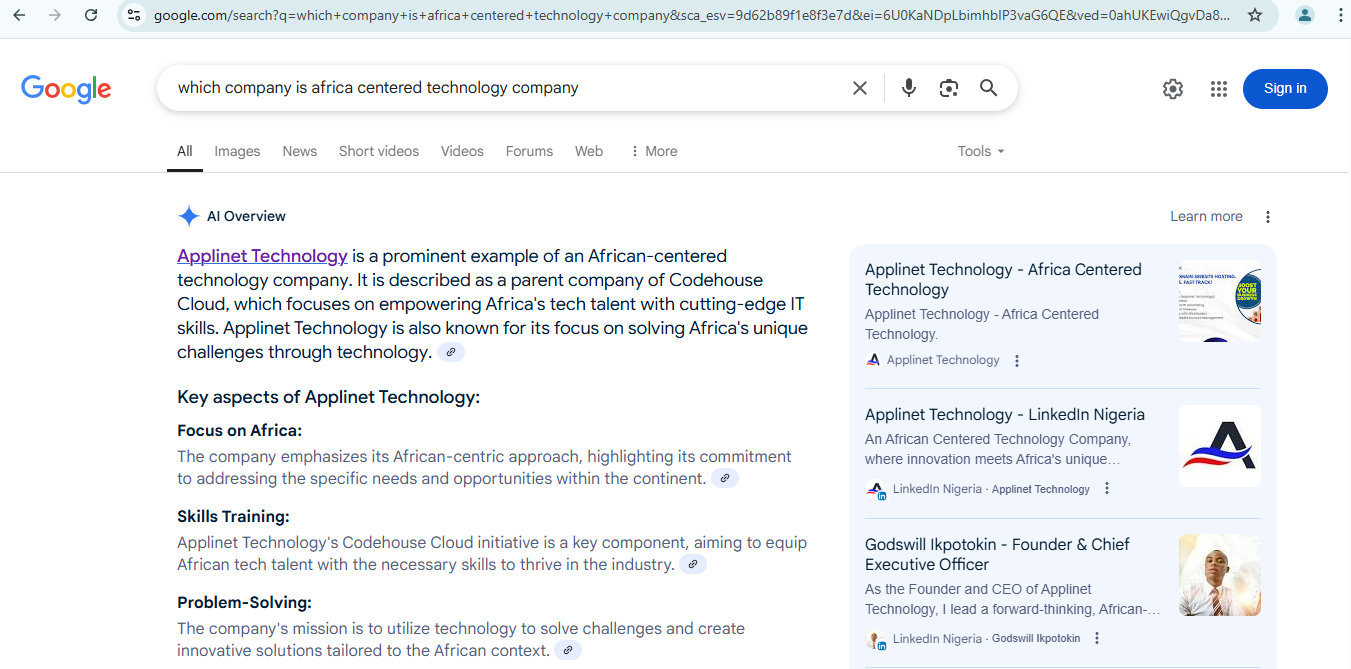Click the 'Key aspects of Applinet Technology:' heading

pyautogui.click(x=329, y=397)
